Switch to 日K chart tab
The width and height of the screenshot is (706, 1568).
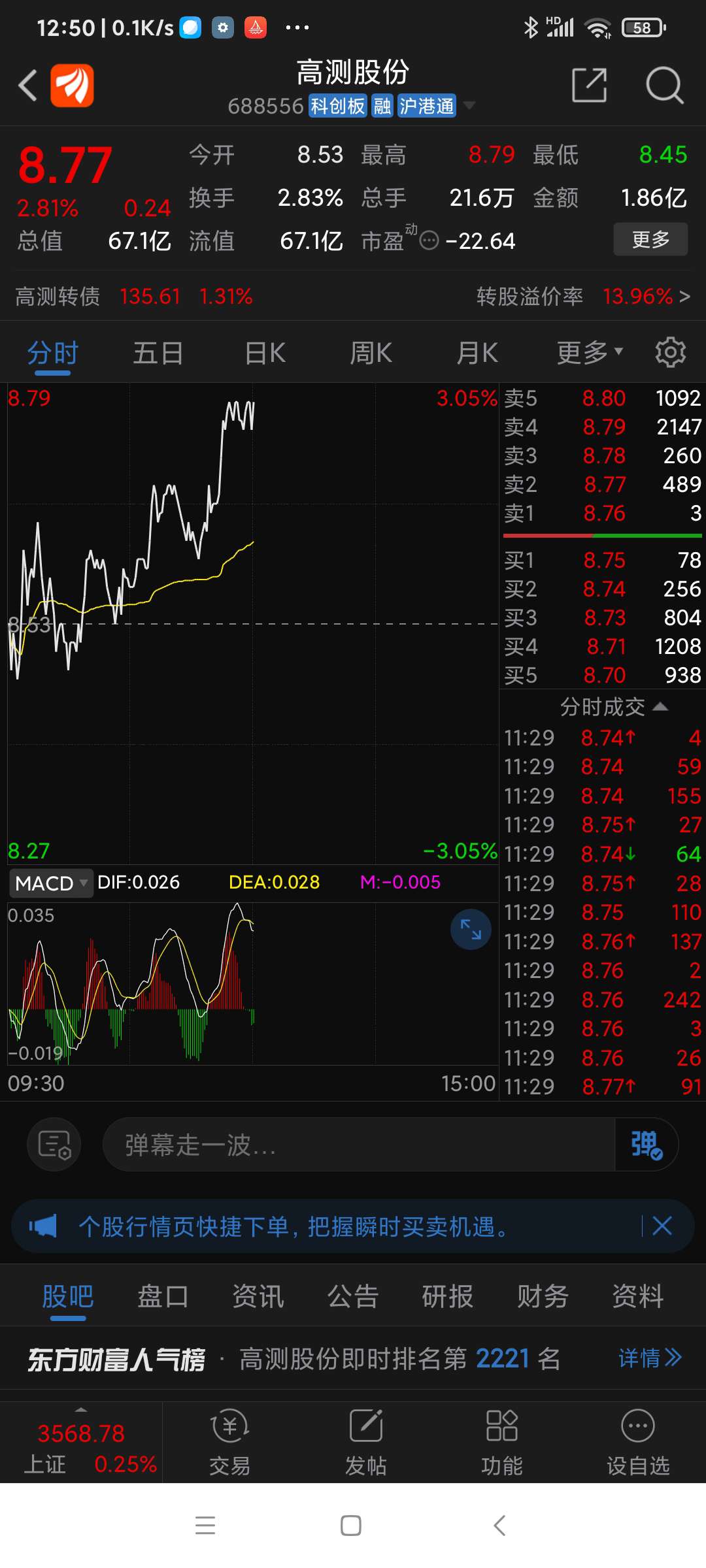tap(265, 353)
